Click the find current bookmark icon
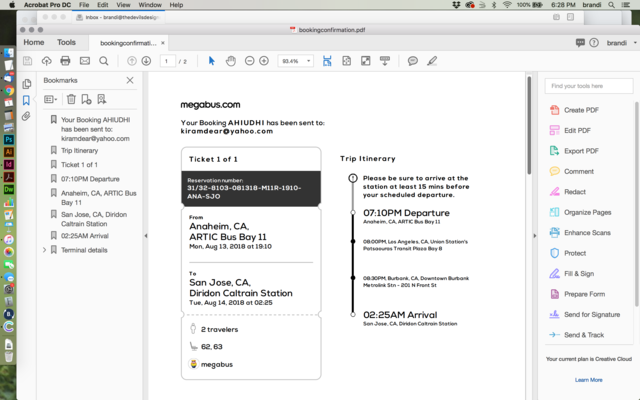 [102, 99]
